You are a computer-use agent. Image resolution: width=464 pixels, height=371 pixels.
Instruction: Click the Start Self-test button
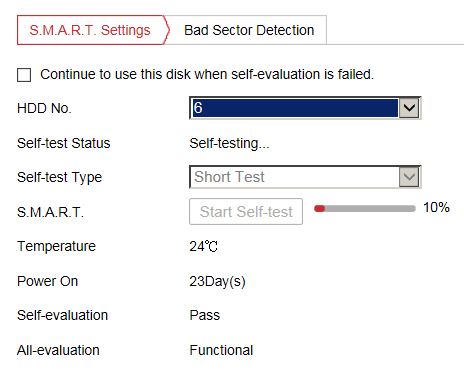tap(246, 212)
